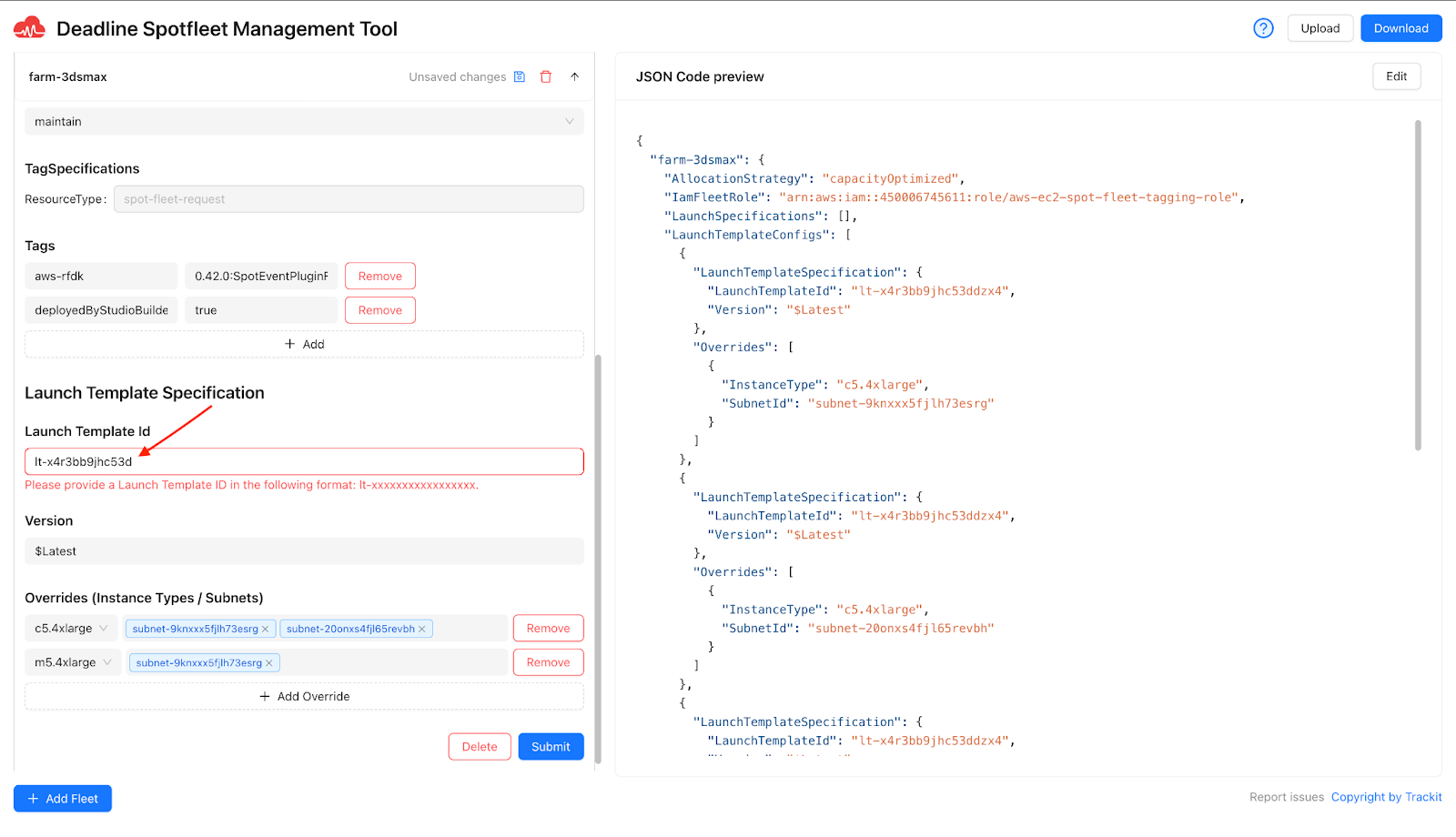Click "capacityOptimized" value in JSON
This screenshot has height=837, width=1456.
[x=890, y=179]
